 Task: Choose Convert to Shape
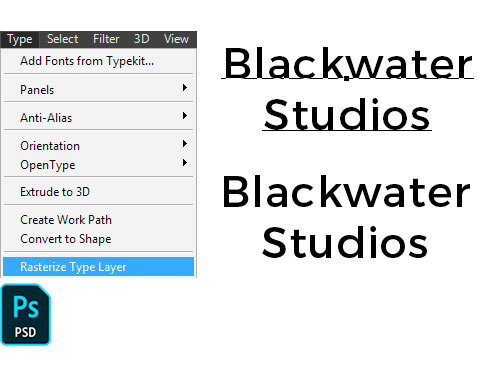(x=98, y=239)
